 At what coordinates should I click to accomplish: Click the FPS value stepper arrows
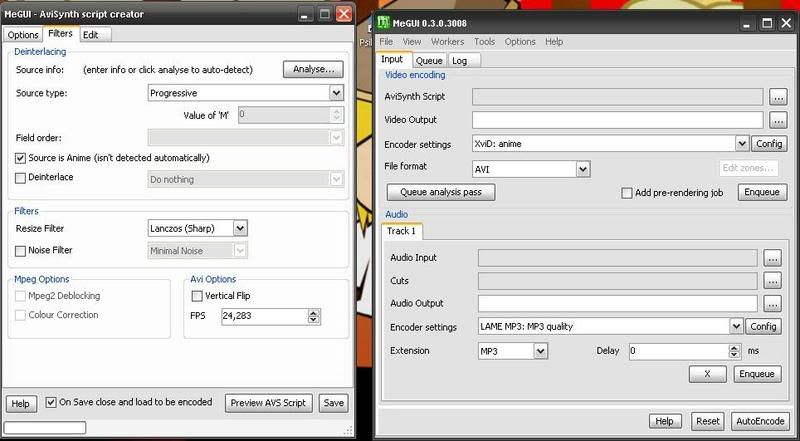(314, 316)
